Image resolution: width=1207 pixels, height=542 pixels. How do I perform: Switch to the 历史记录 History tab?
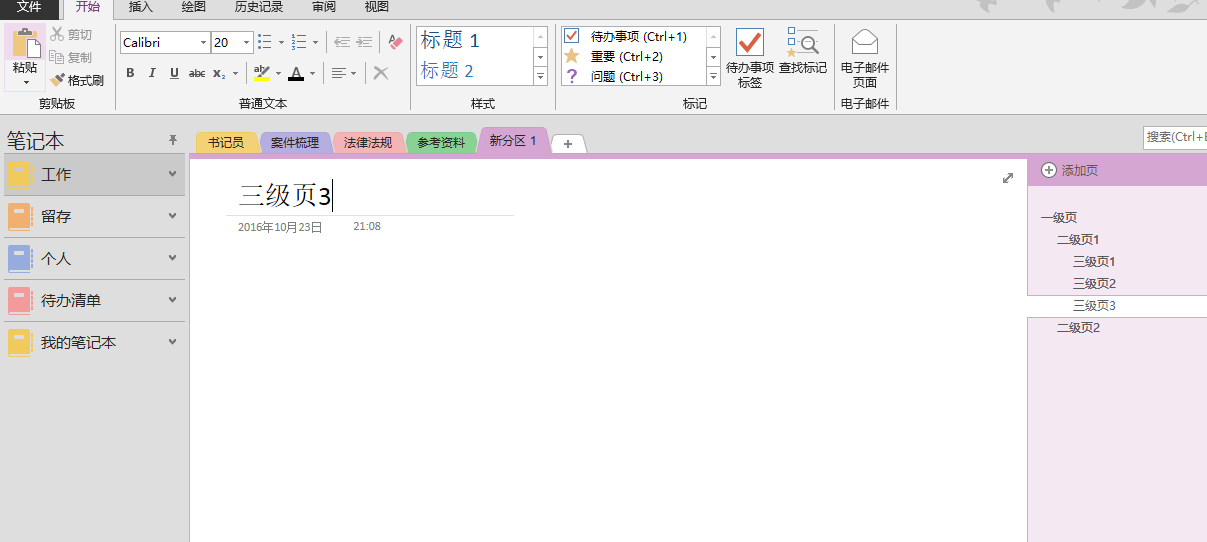(x=259, y=7)
